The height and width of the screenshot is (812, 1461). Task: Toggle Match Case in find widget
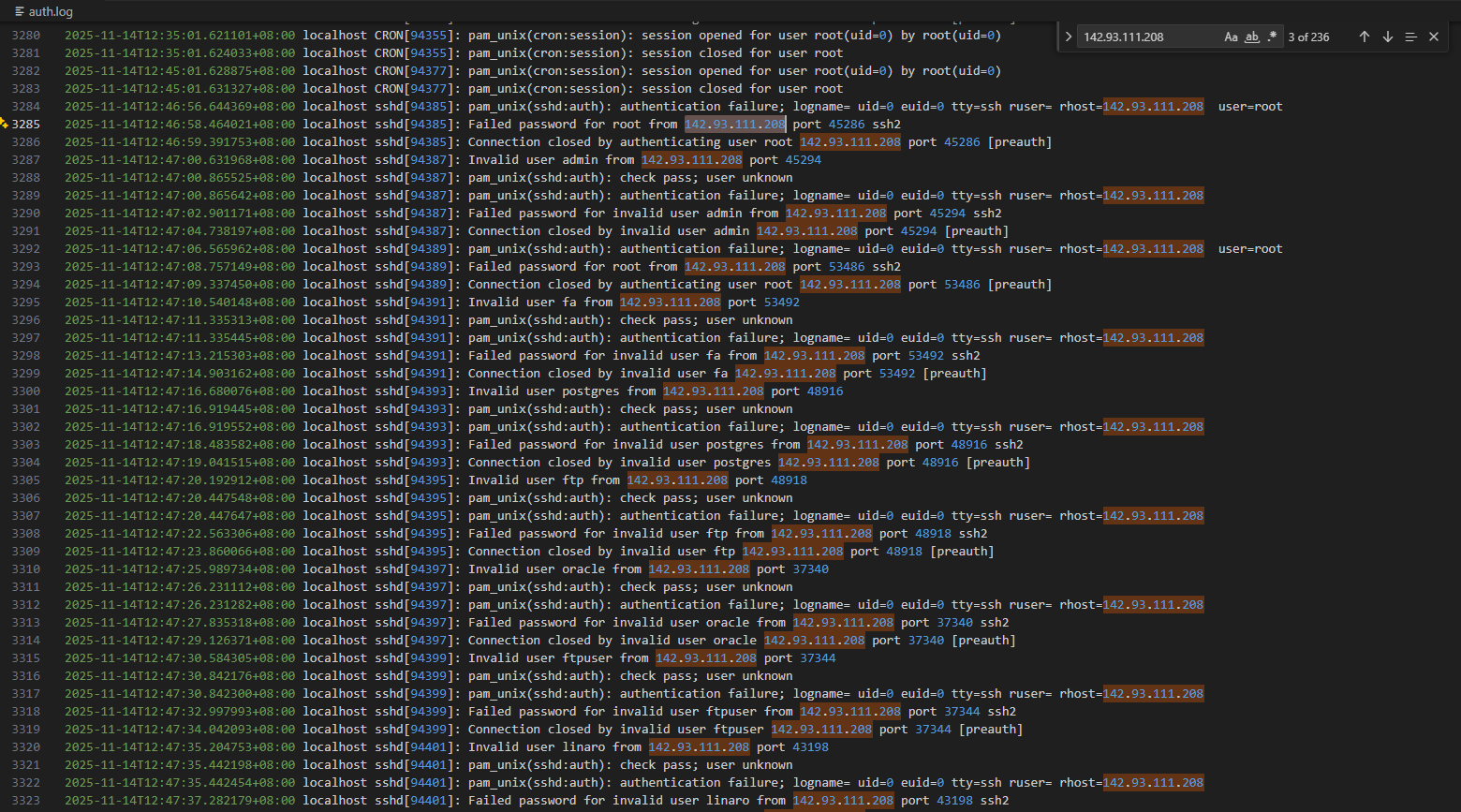pyautogui.click(x=1231, y=37)
